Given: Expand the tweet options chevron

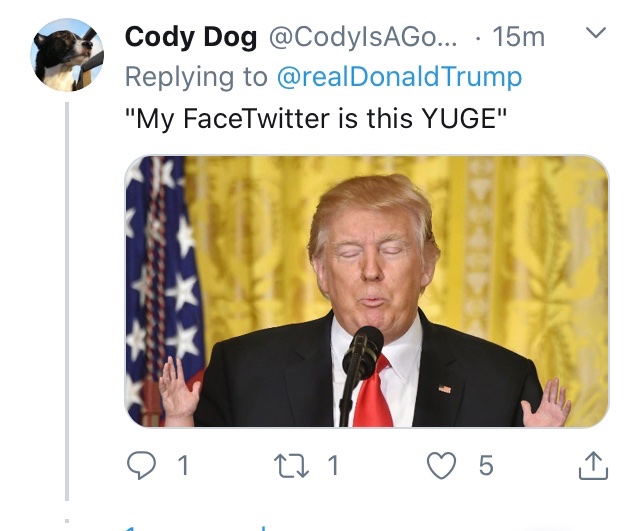Looking at the screenshot, I should pyautogui.click(x=596, y=34).
